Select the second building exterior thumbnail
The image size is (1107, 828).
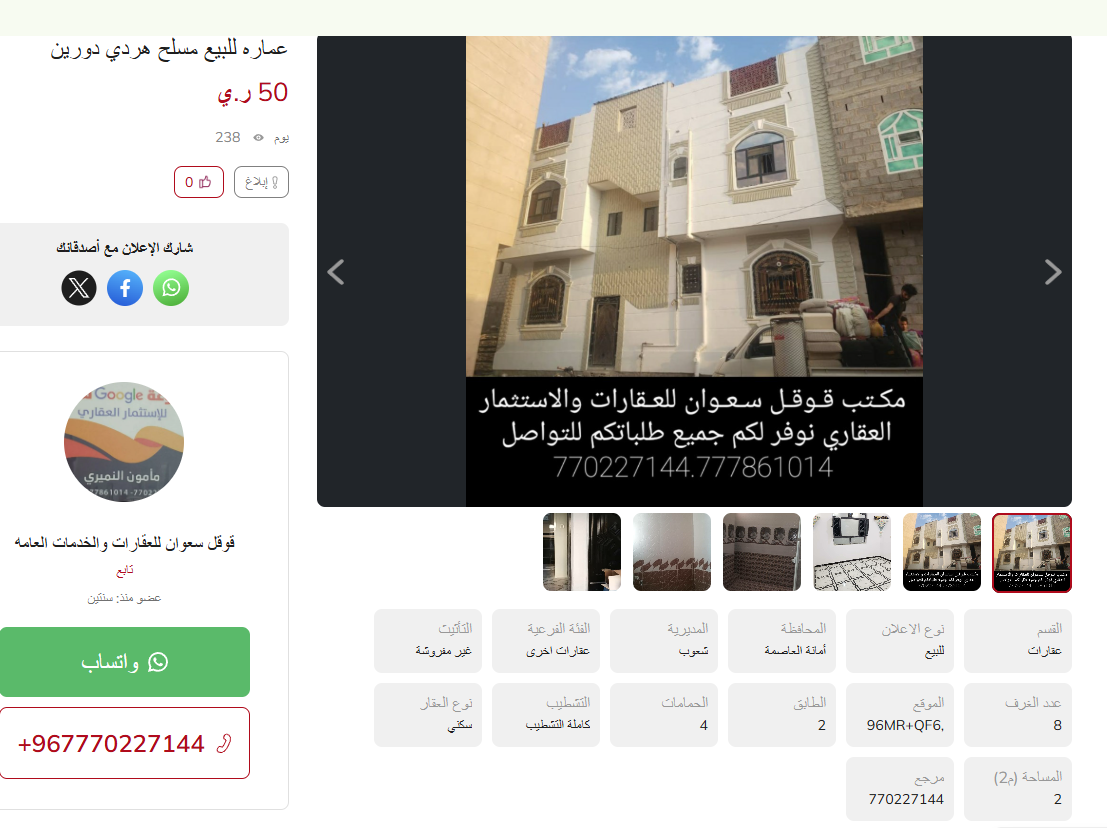[x=942, y=552]
